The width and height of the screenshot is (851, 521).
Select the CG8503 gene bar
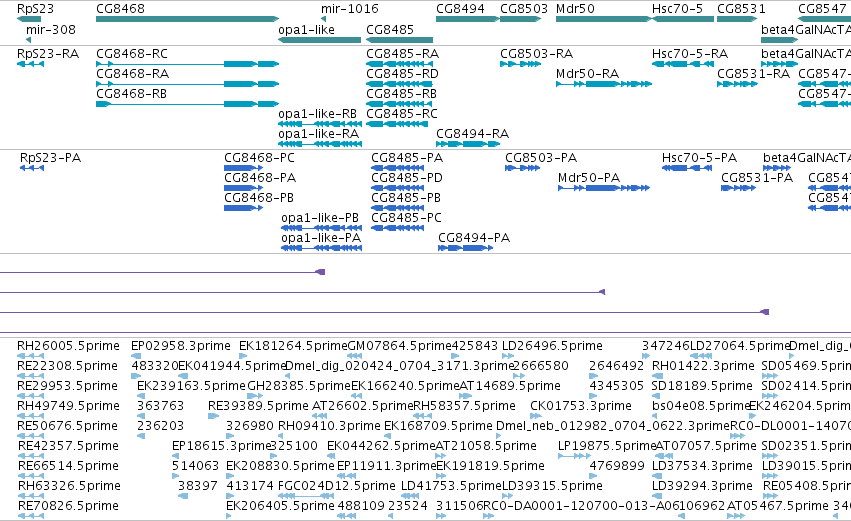[x=520, y=19]
